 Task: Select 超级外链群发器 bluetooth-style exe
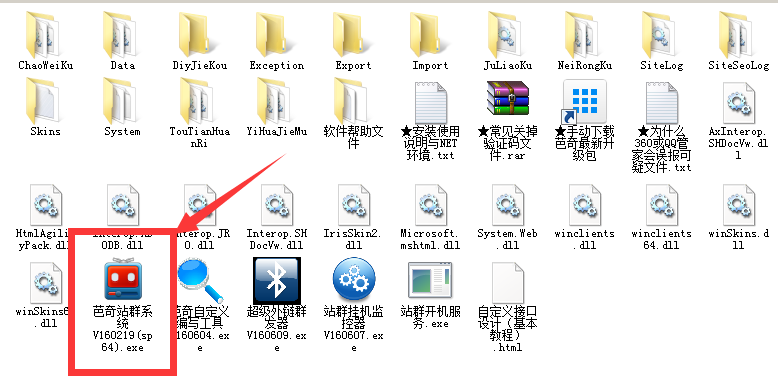(x=277, y=281)
